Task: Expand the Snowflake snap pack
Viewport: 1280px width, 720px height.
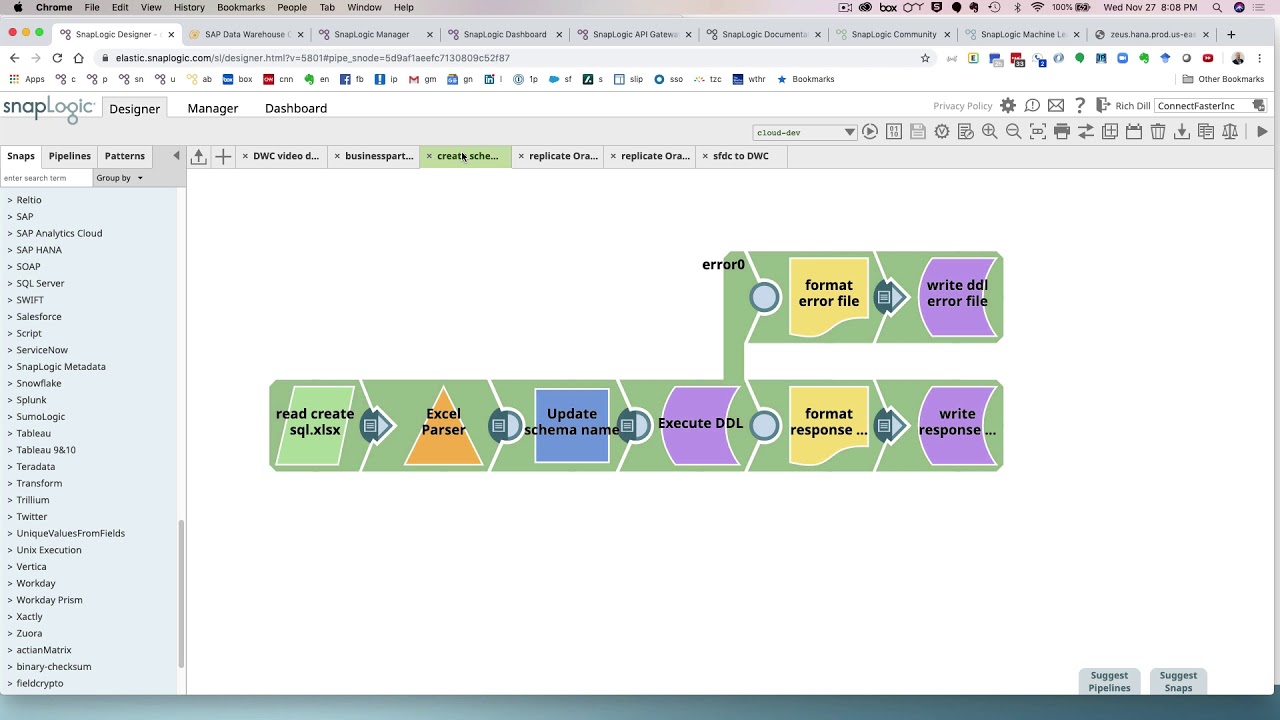Action: (x=38, y=383)
